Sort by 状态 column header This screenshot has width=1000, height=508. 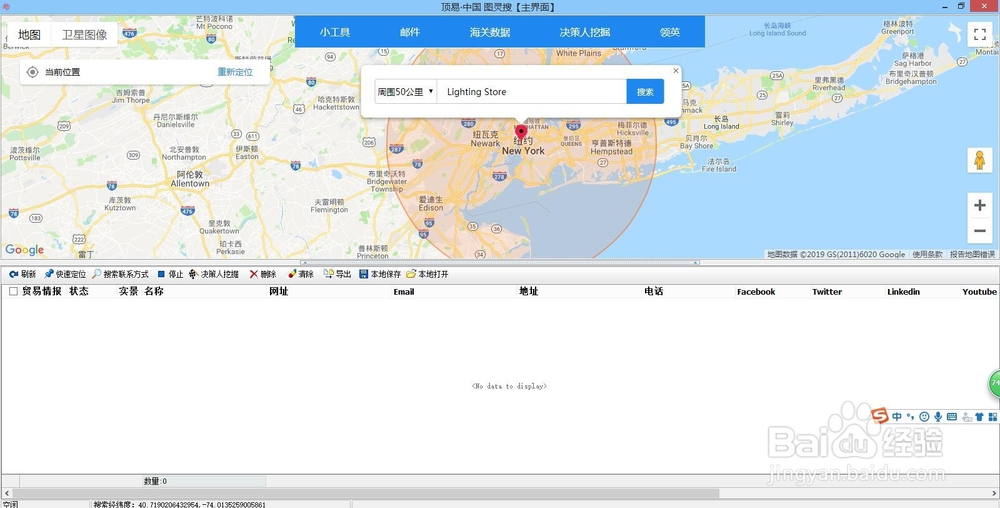79,291
